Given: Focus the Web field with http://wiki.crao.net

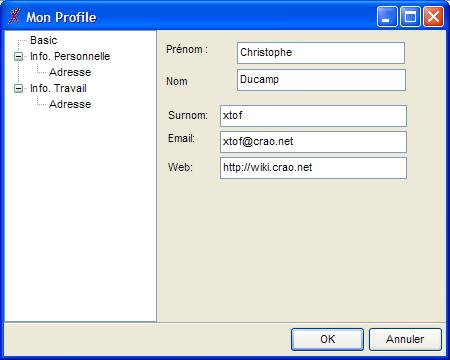Looking at the screenshot, I should pyautogui.click(x=313, y=168).
